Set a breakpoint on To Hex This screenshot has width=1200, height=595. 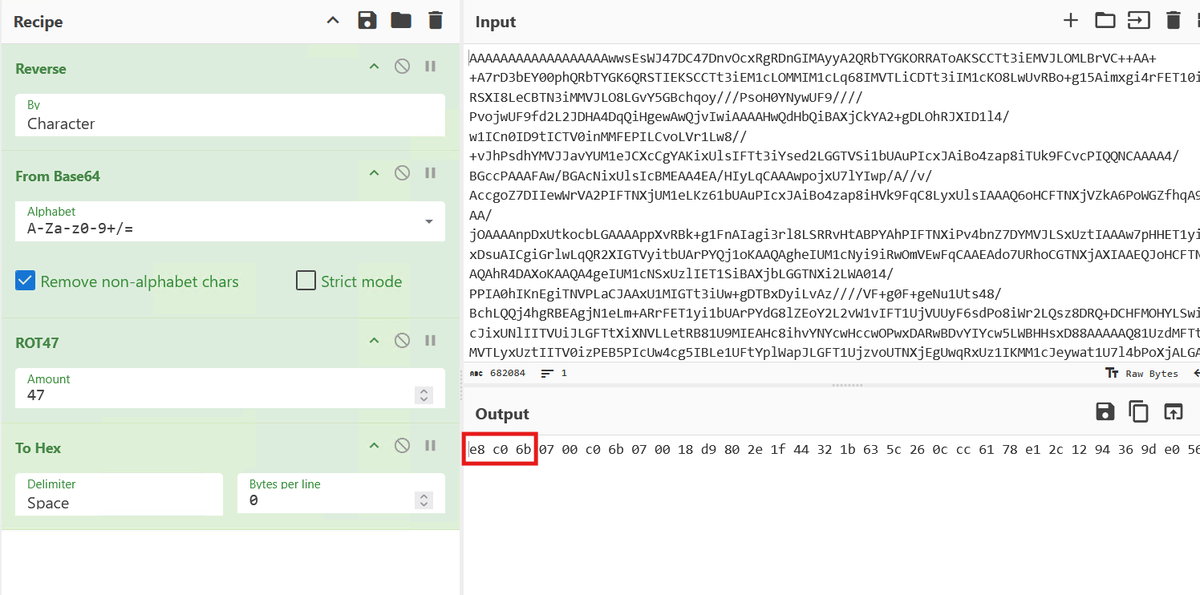click(430, 446)
